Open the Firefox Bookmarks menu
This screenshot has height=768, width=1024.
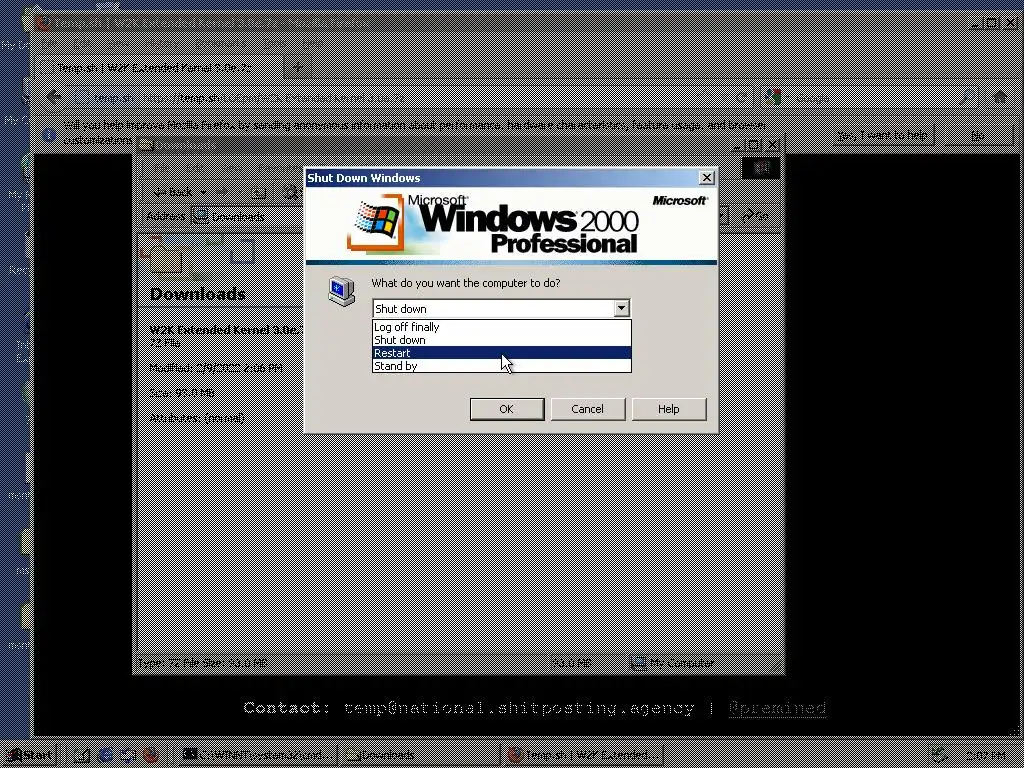coord(220,44)
